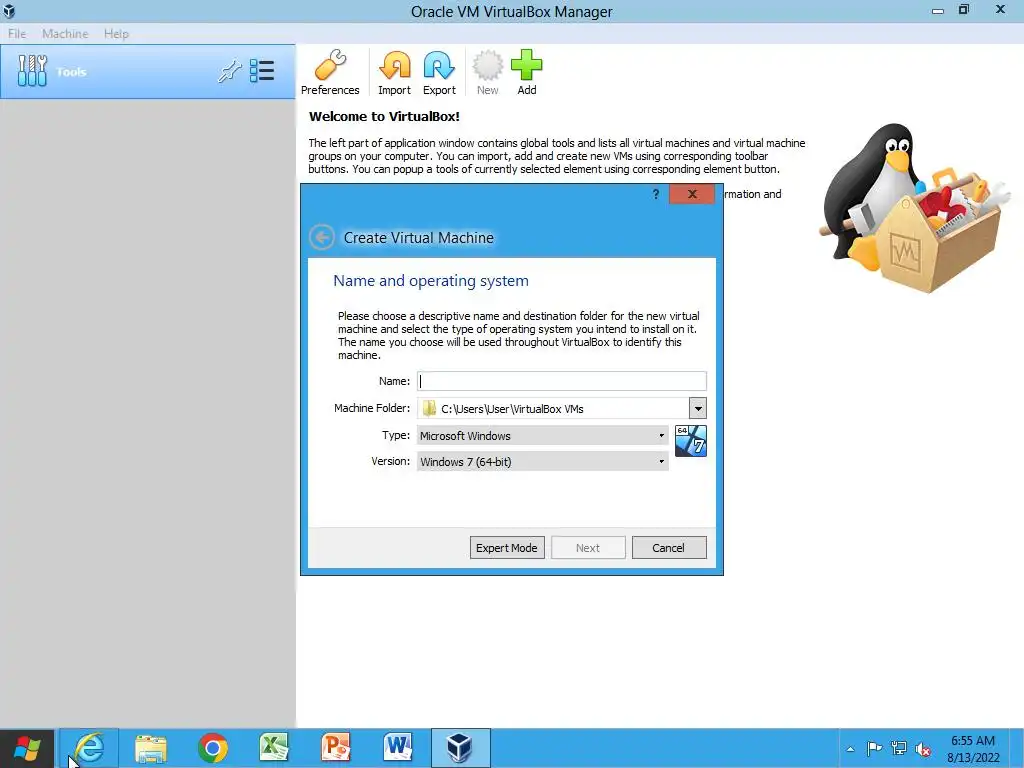Click the Machine Folder path text
Image resolution: width=1024 pixels, height=768 pixels.
[x=512, y=409]
